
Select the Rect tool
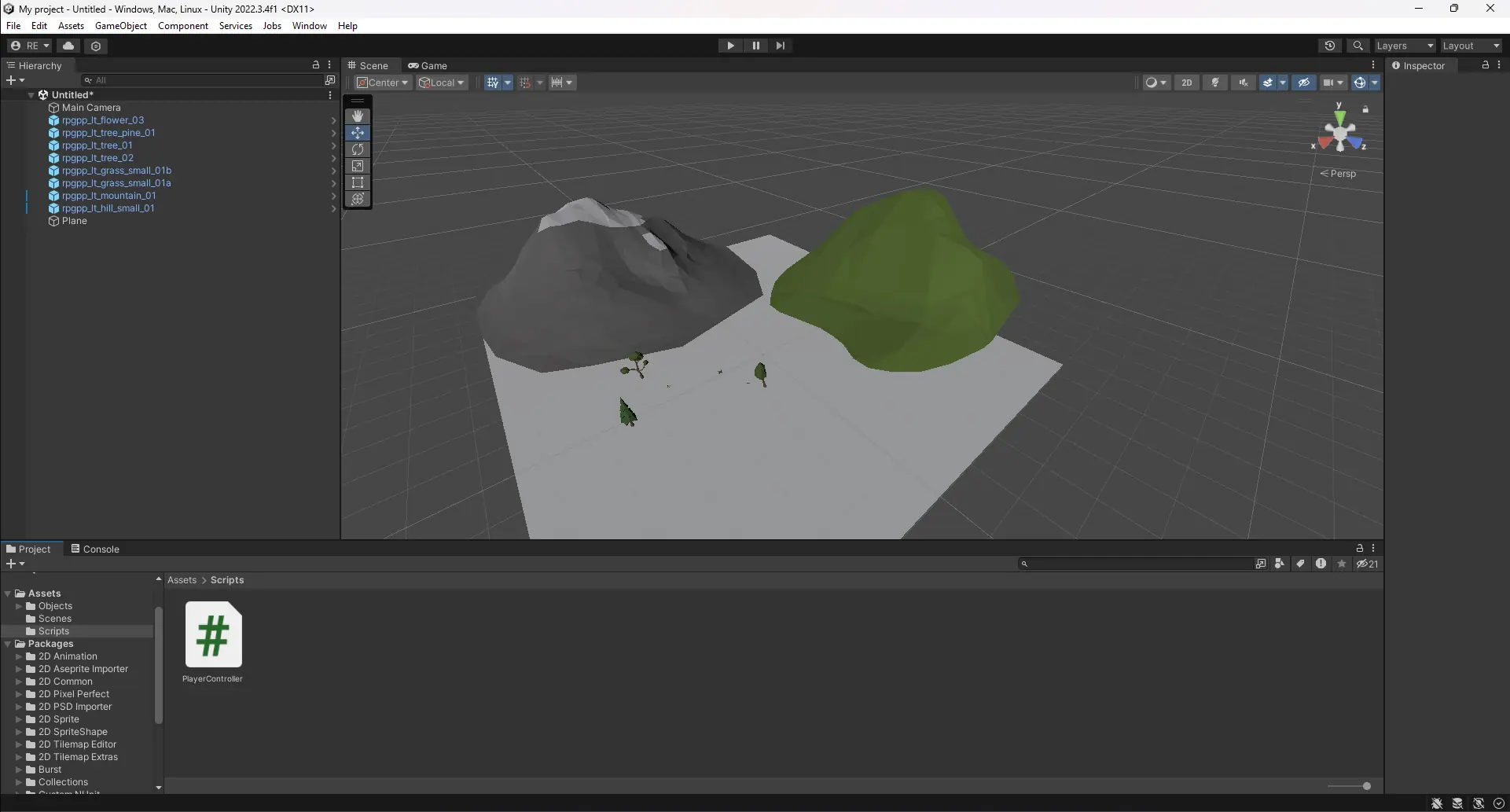(x=358, y=182)
